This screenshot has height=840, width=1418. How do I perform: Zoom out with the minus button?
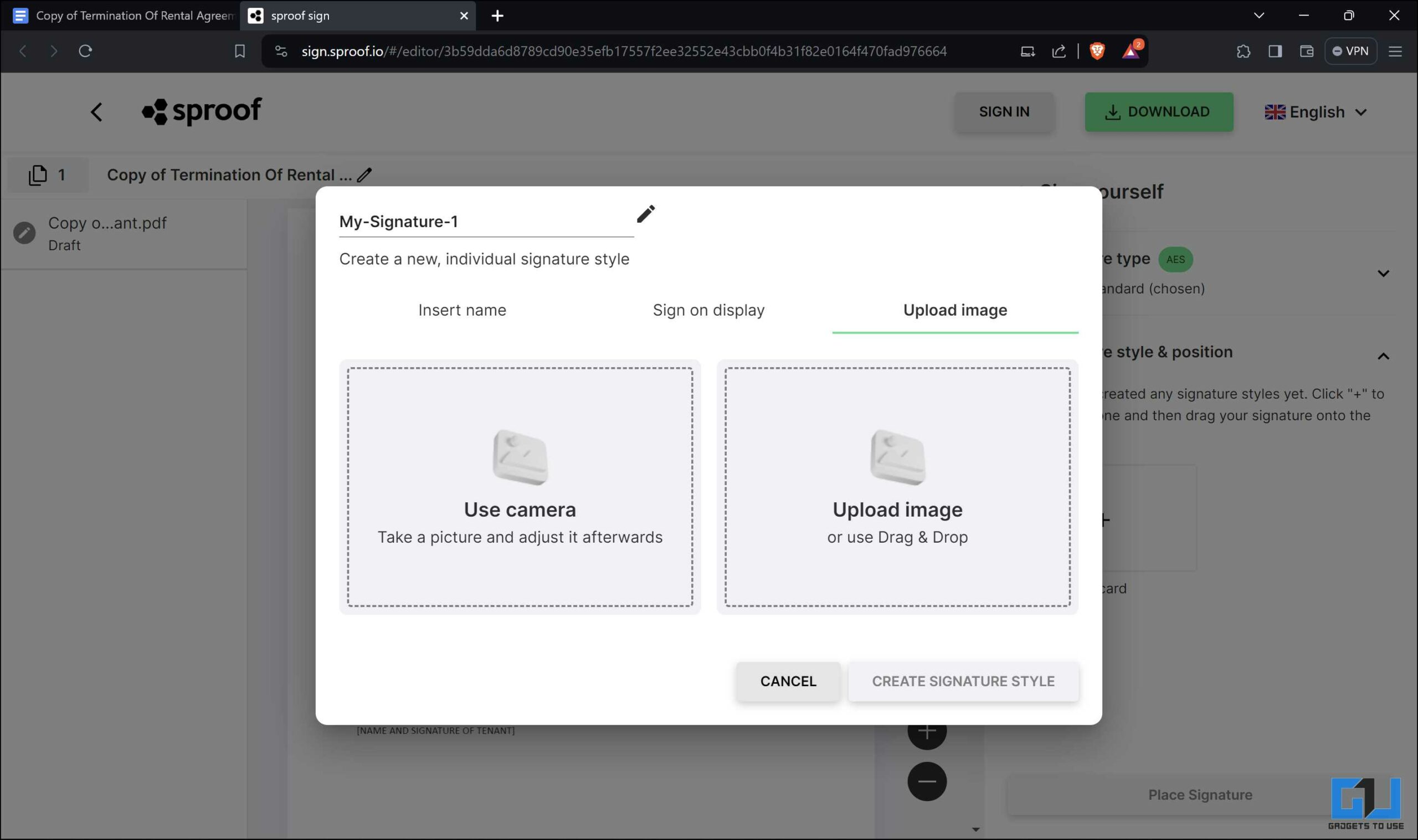tap(927, 781)
